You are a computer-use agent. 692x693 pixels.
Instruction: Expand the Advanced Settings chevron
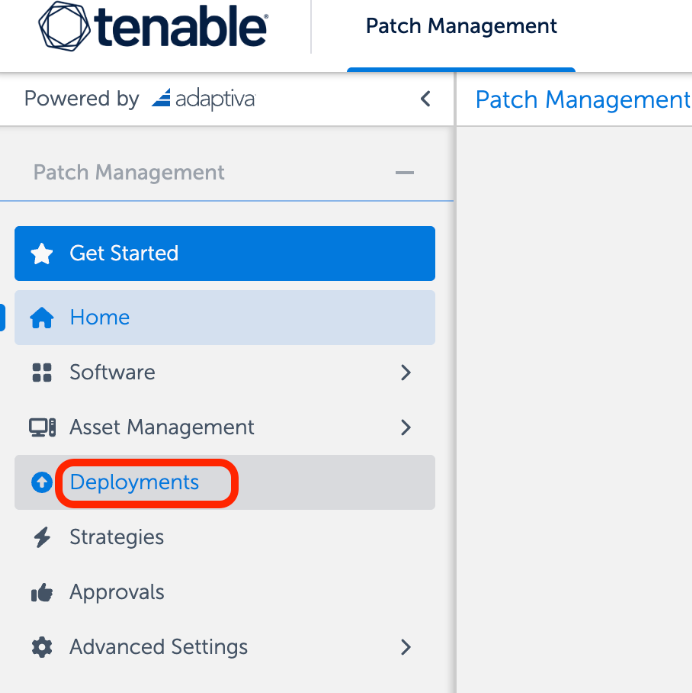pyautogui.click(x=405, y=647)
